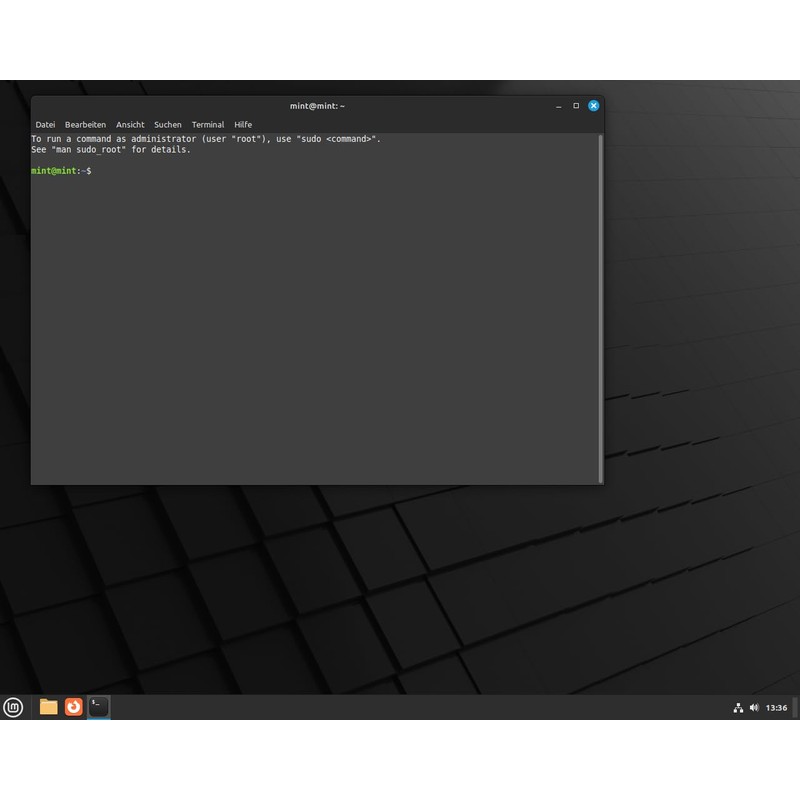Close the mint@mint terminal window

pos(593,106)
